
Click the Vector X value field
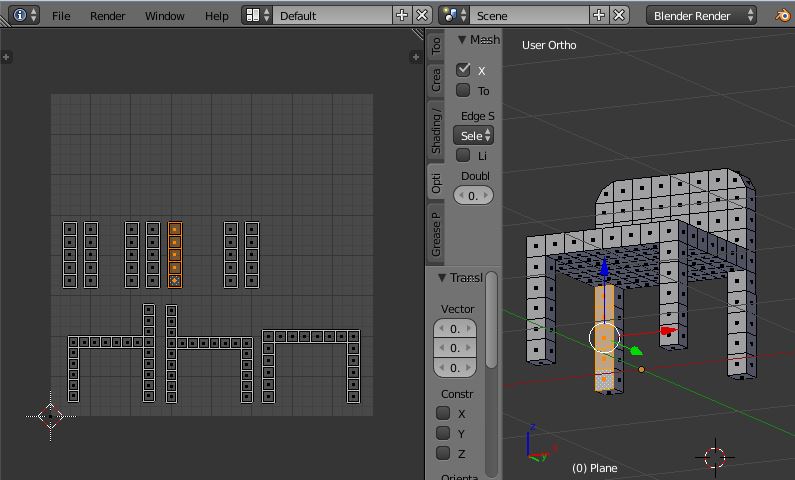455,329
